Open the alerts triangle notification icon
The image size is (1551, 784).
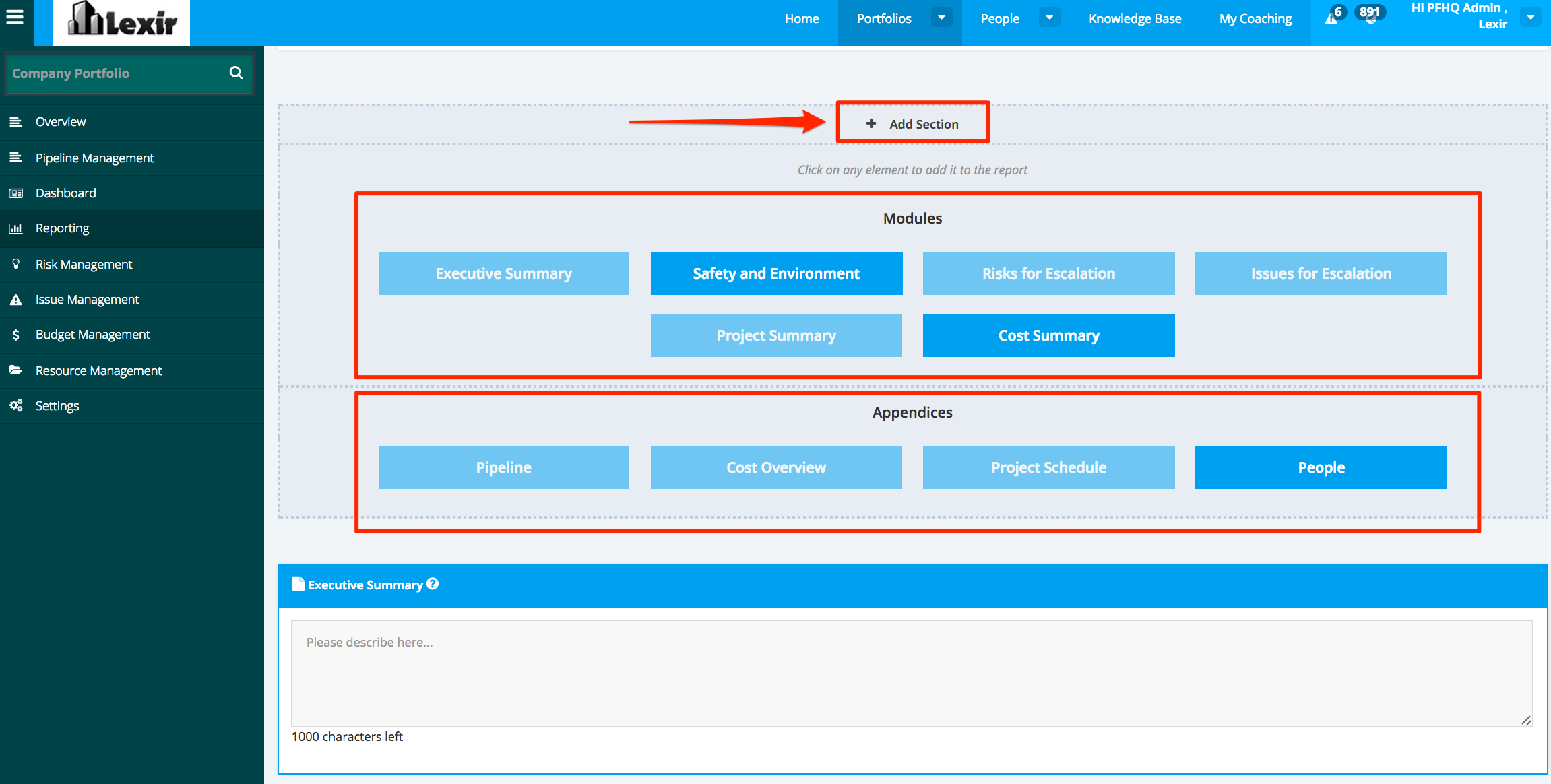1331,18
